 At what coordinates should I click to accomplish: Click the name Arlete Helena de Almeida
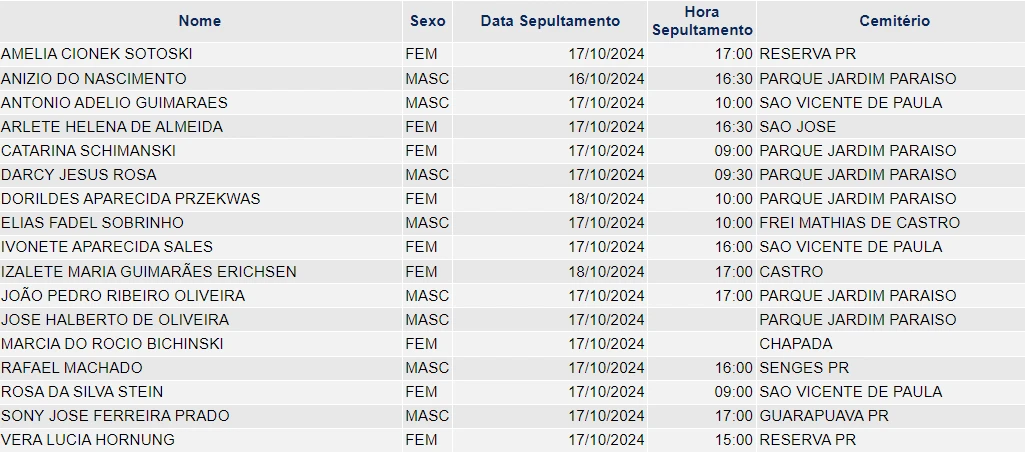click(112, 127)
